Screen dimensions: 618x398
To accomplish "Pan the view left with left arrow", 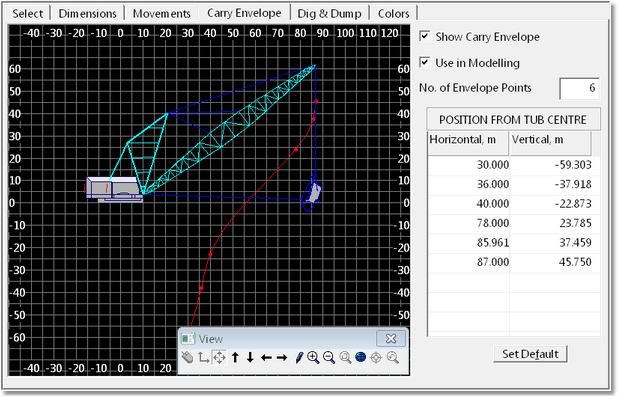I will [266, 358].
